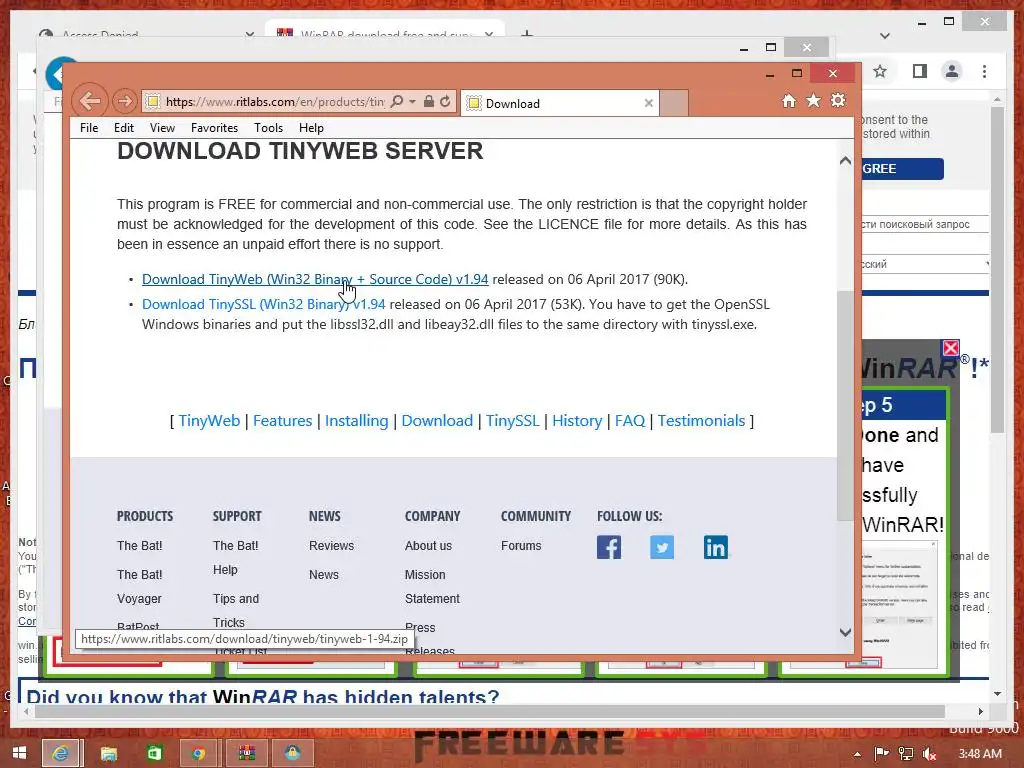
Task: Switch to Chrome on the taskbar
Action: tap(198, 753)
